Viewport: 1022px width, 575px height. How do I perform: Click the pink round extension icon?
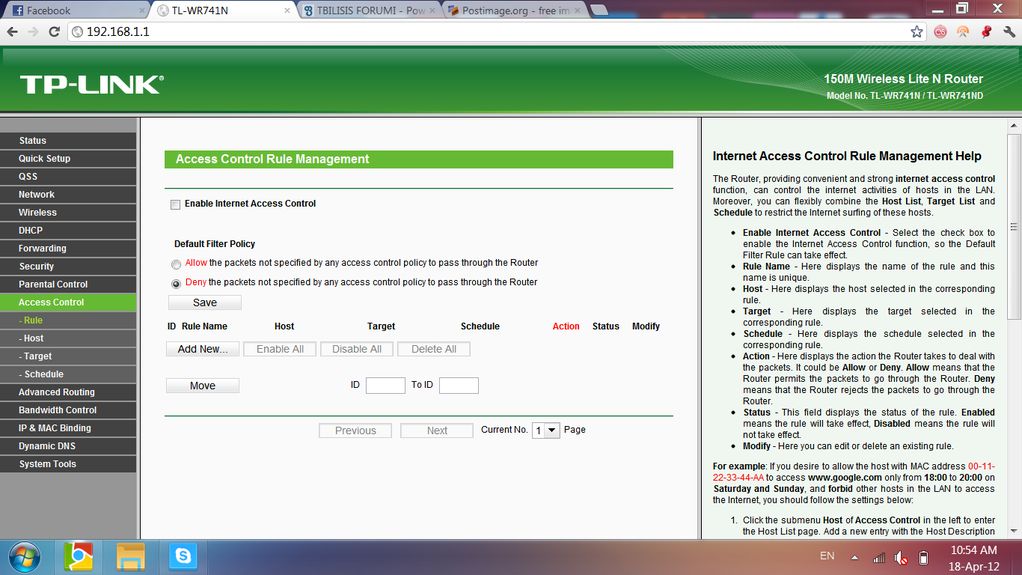point(940,31)
